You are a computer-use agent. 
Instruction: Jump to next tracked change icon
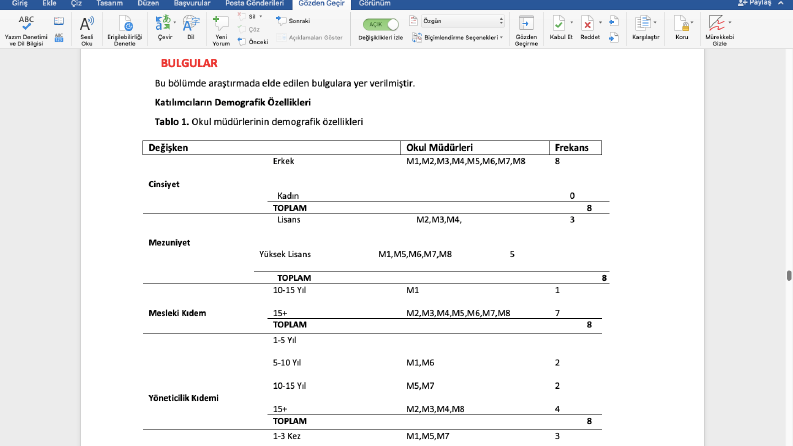613,37
